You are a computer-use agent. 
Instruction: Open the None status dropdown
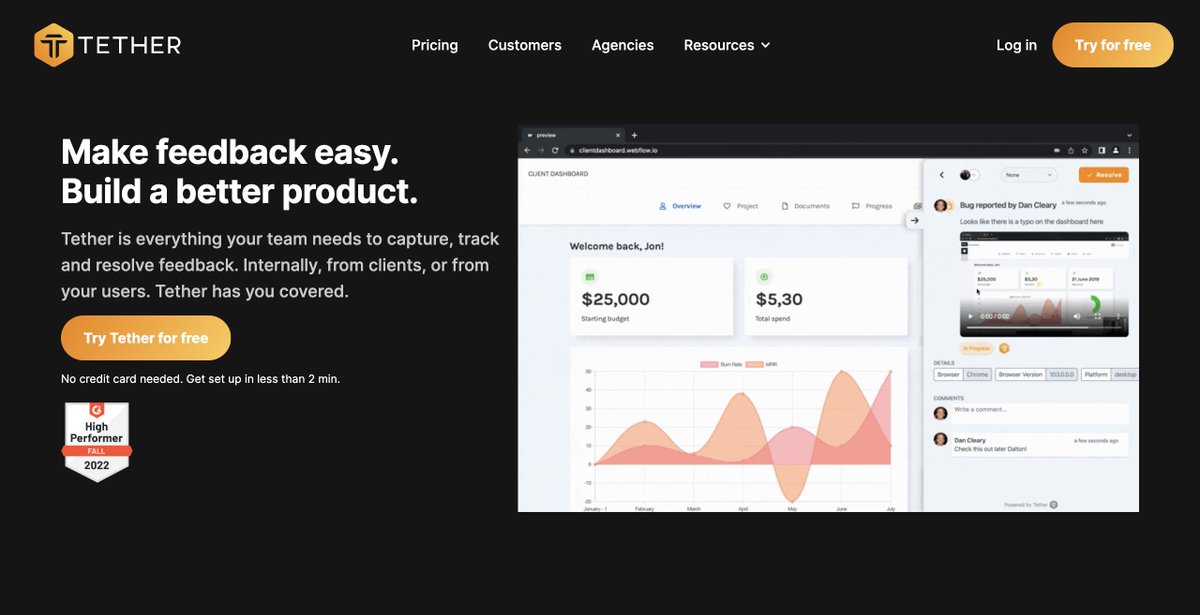1029,175
